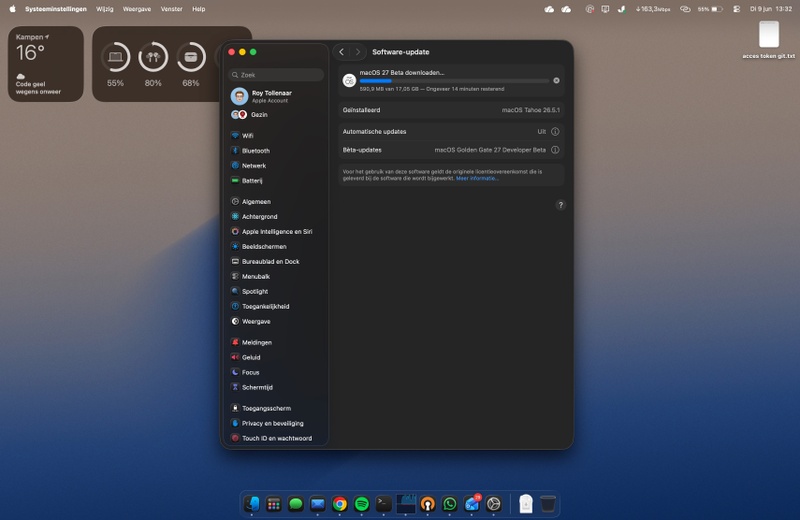This screenshot has height=520, width=800.
Task: Select Toegankelijkheid in the sidebar
Action: click(x=276, y=306)
